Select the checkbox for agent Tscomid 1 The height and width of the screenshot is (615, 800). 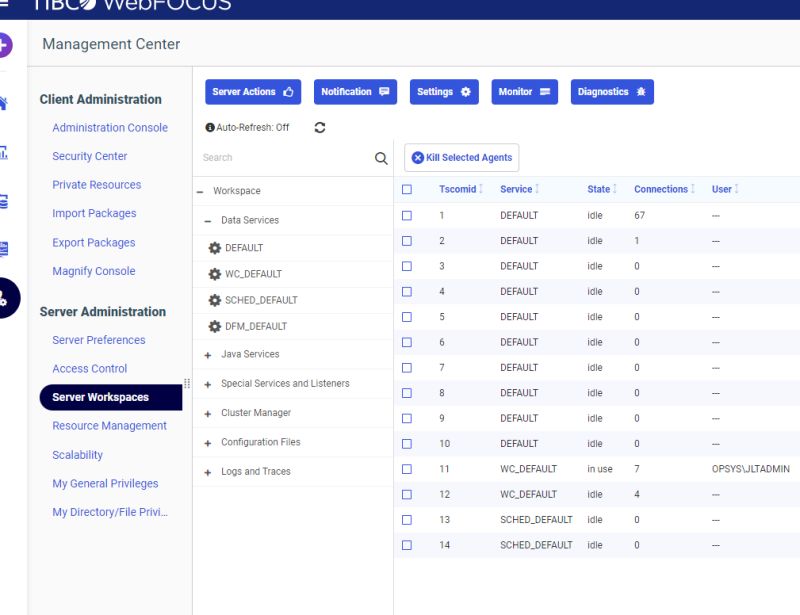[406, 215]
